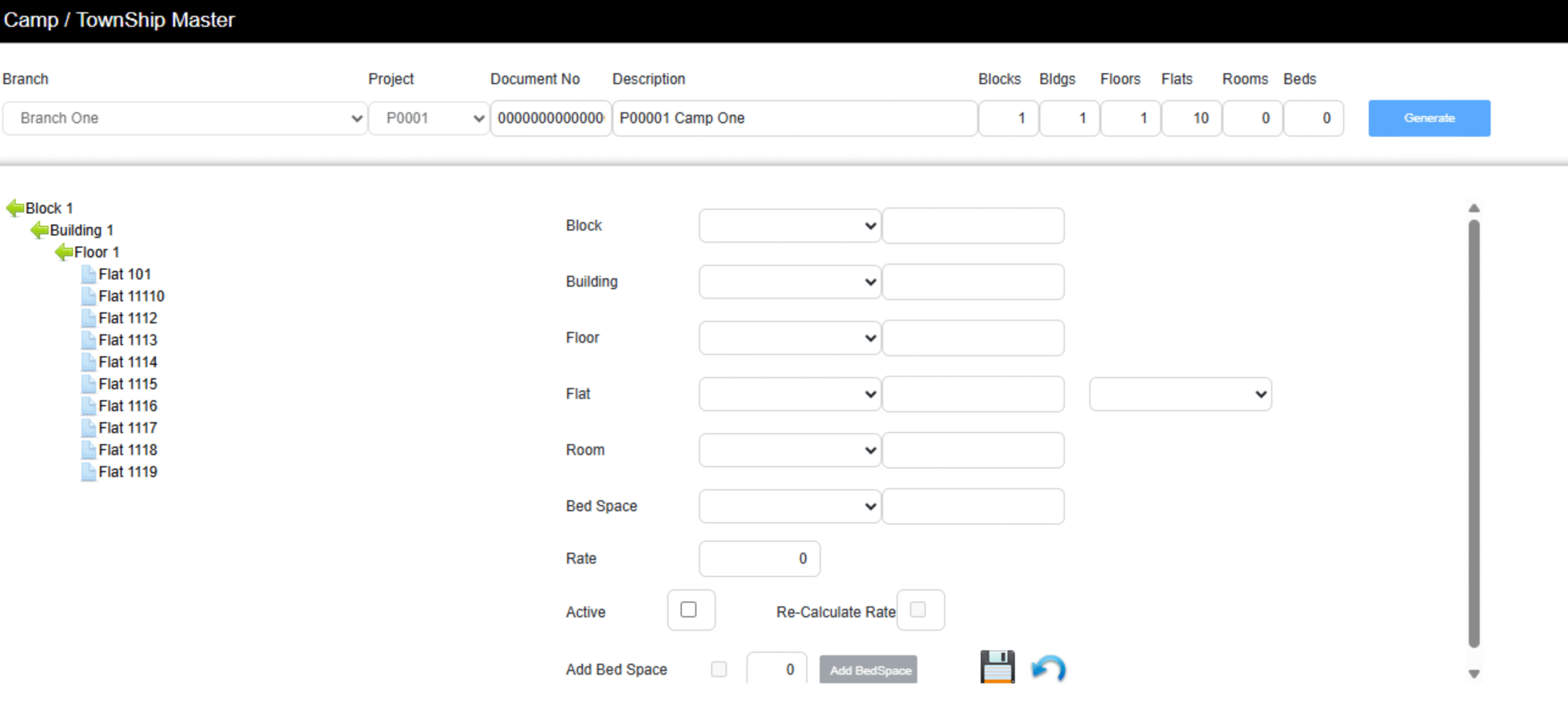Click the Add BedSpace button
1568x704 pixels.
[x=868, y=670]
